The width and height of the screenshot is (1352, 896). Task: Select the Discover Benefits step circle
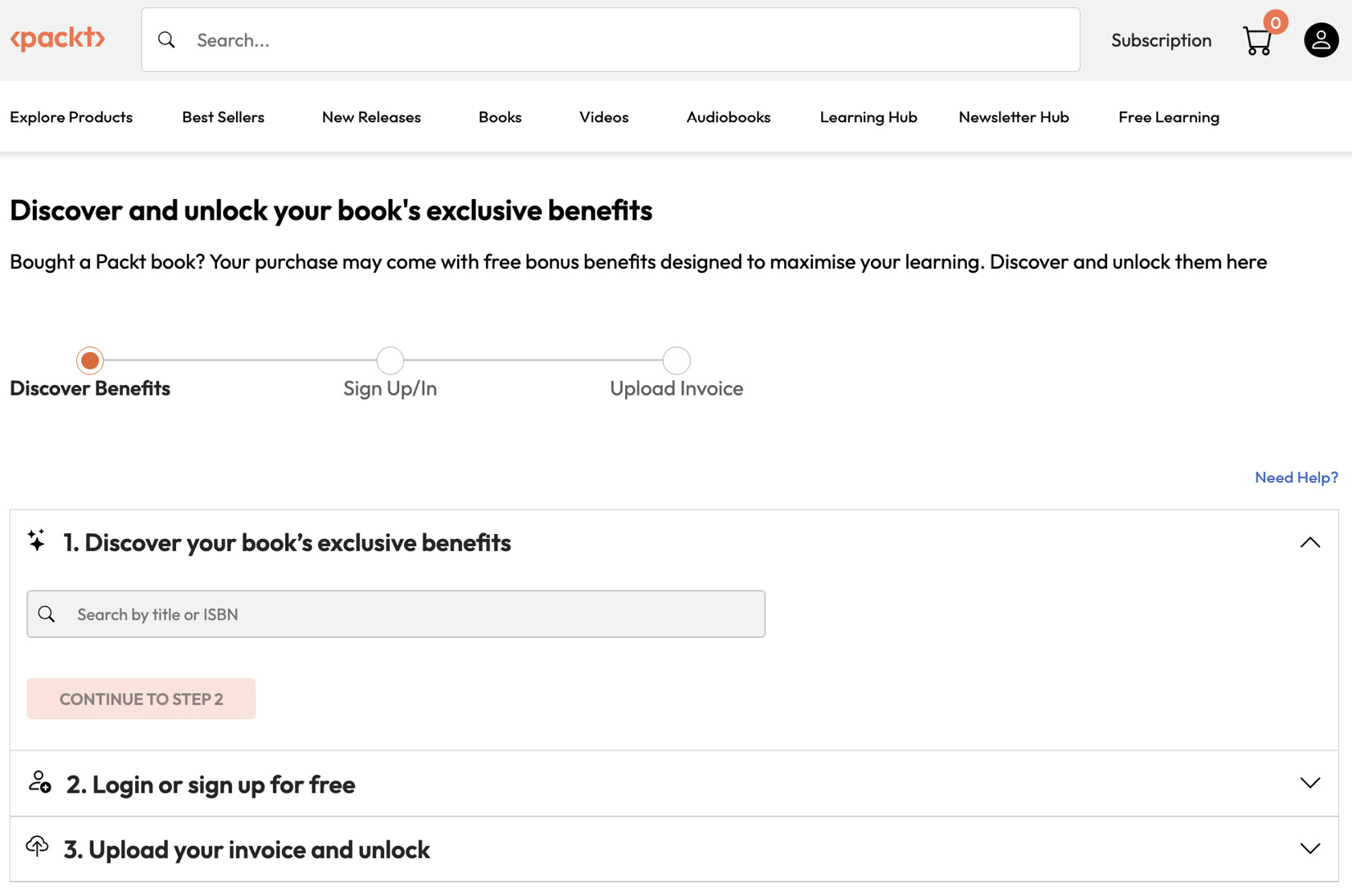pyautogui.click(x=90, y=360)
